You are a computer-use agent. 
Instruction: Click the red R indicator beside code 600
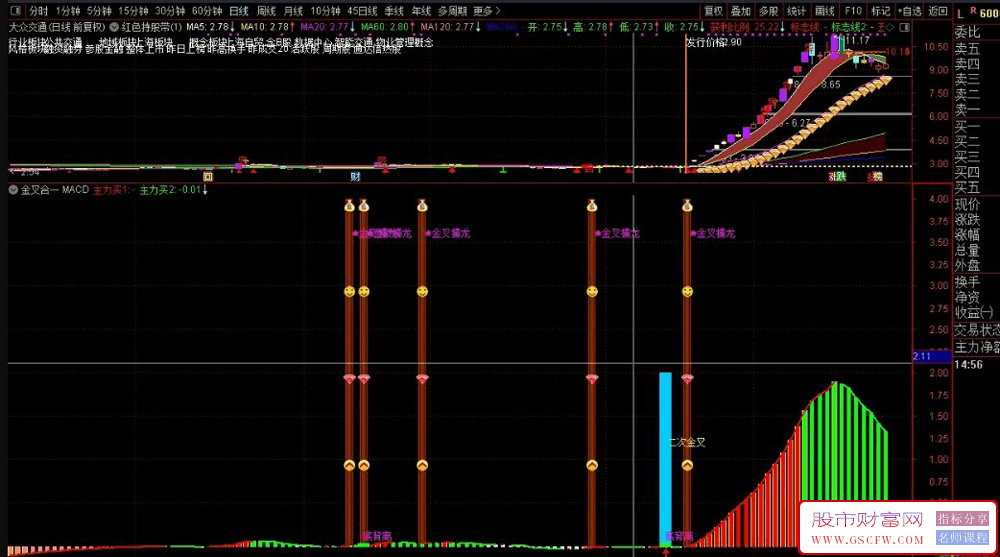[x=973, y=10]
